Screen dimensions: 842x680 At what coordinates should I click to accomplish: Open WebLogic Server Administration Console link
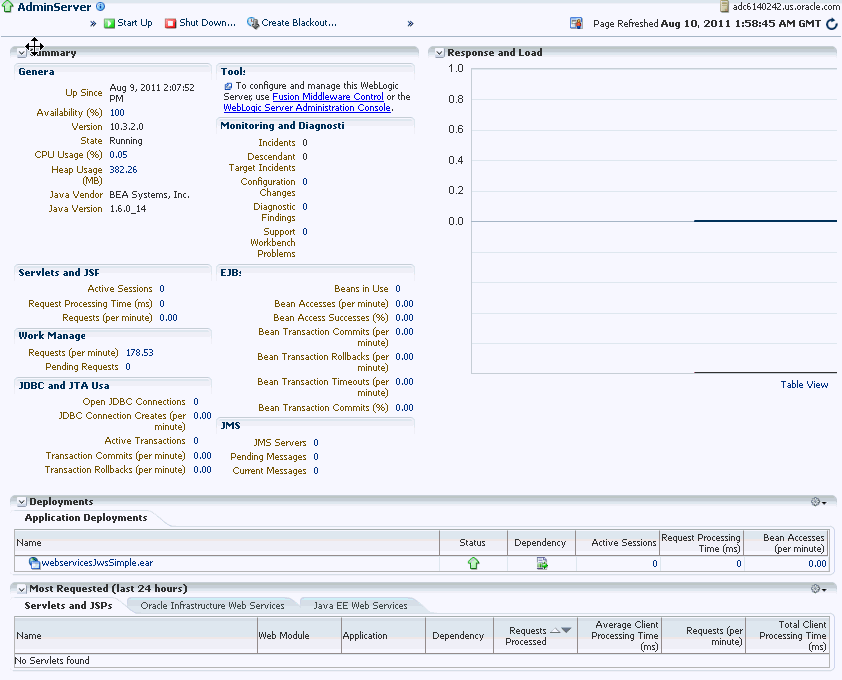[307, 107]
